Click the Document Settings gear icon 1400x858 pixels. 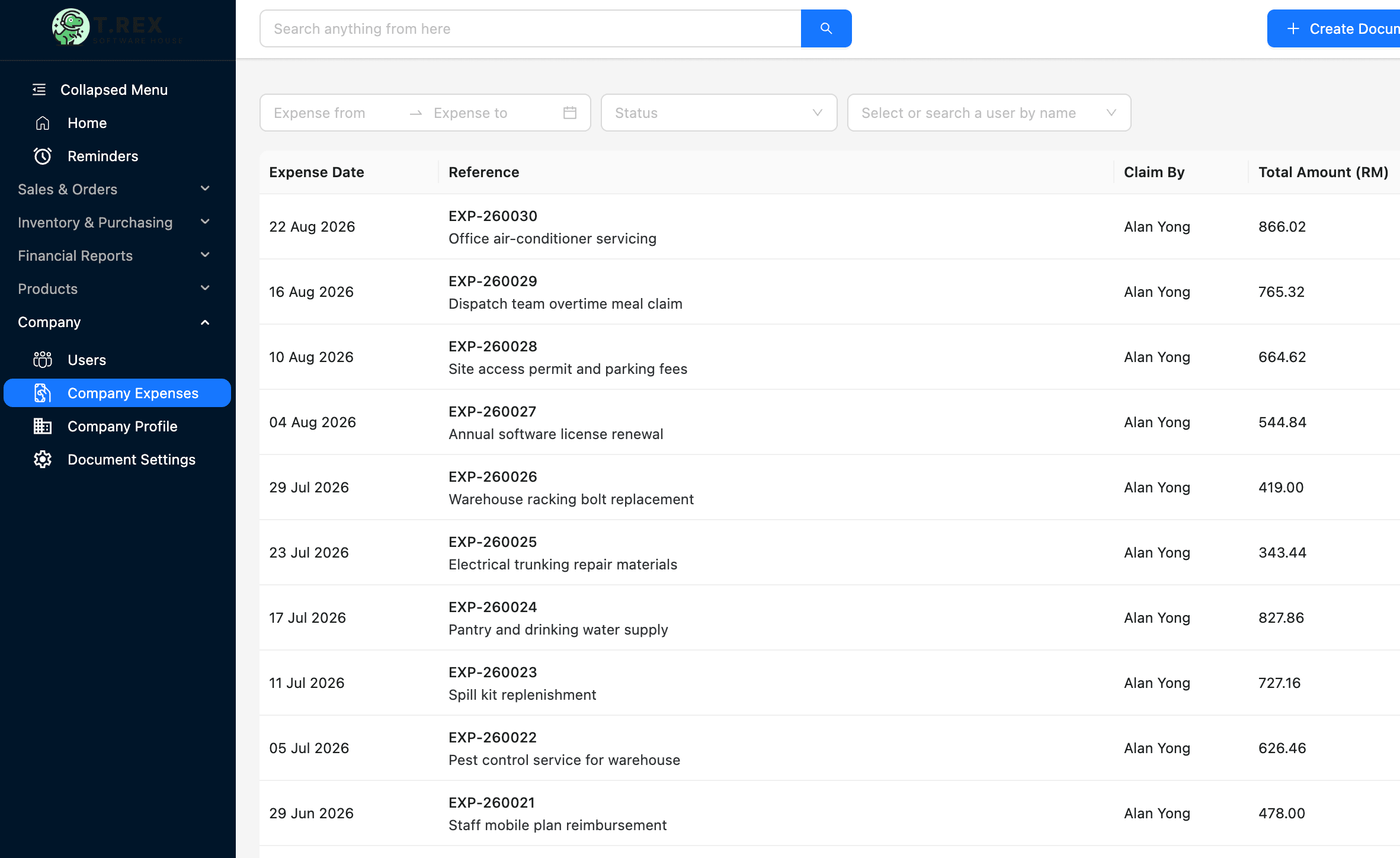(x=43, y=459)
